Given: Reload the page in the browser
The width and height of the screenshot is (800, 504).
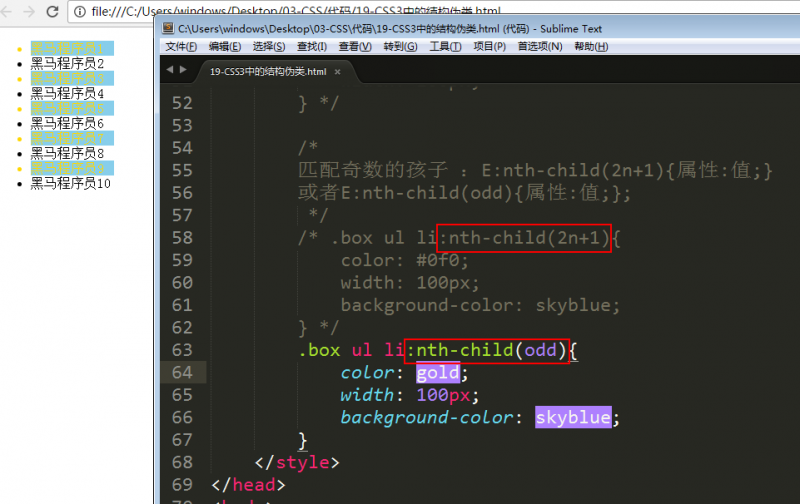Looking at the screenshot, I should pos(52,12).
